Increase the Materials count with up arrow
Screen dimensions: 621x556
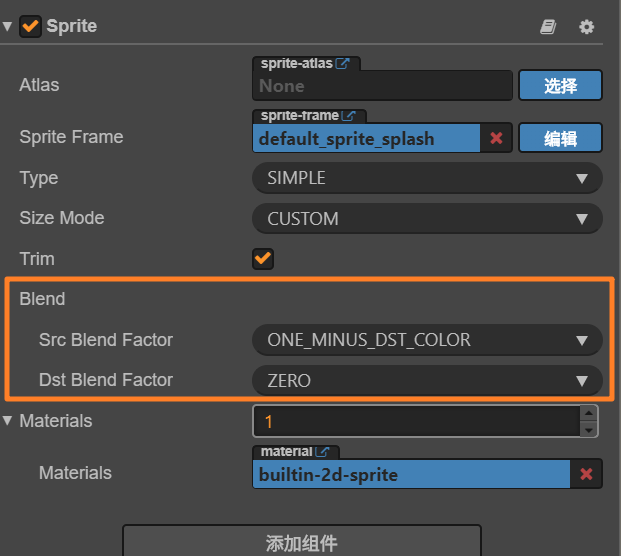[x=589, y=413]
